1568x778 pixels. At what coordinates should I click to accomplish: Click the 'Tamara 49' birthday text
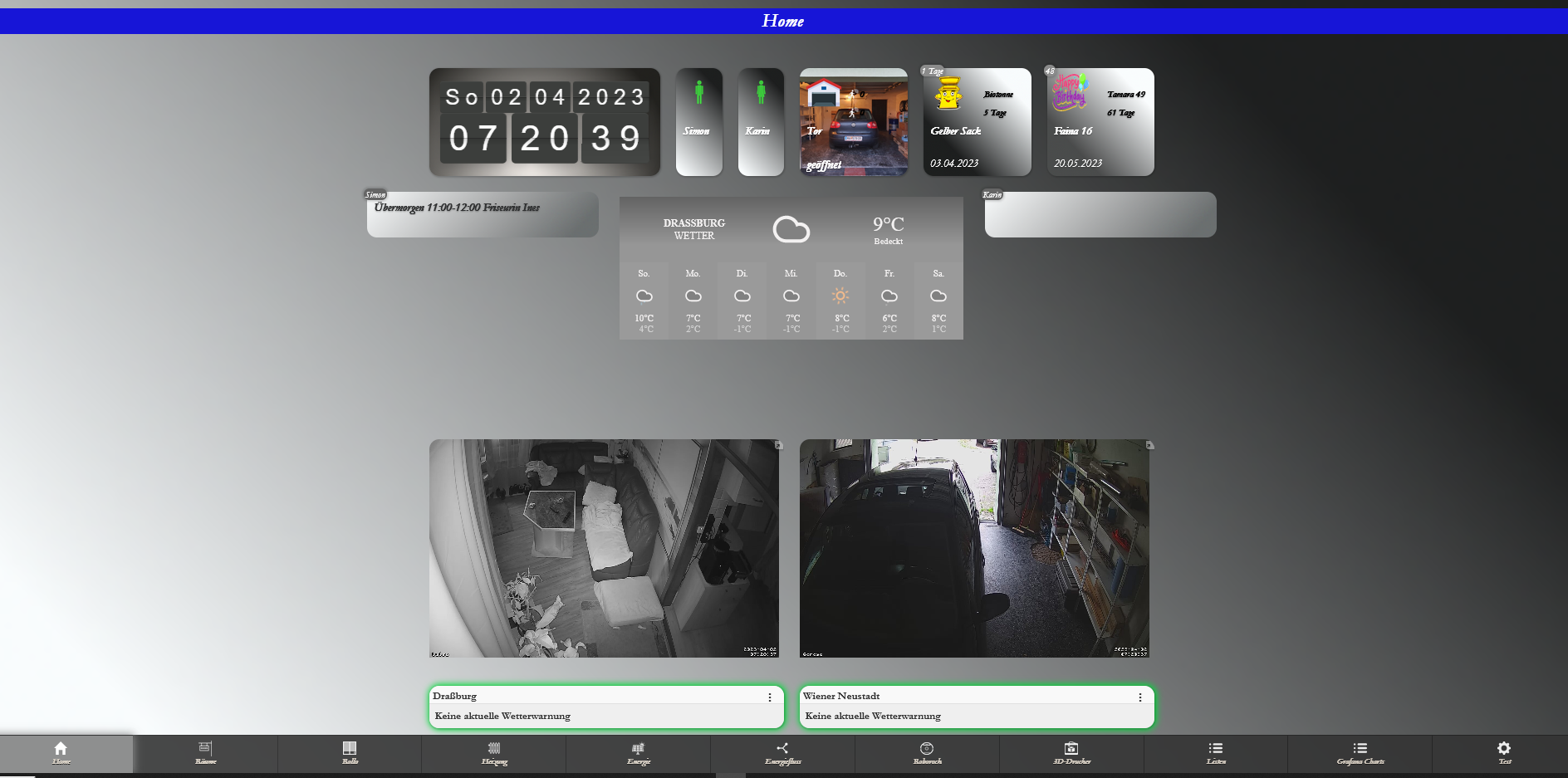point(1126,95)
